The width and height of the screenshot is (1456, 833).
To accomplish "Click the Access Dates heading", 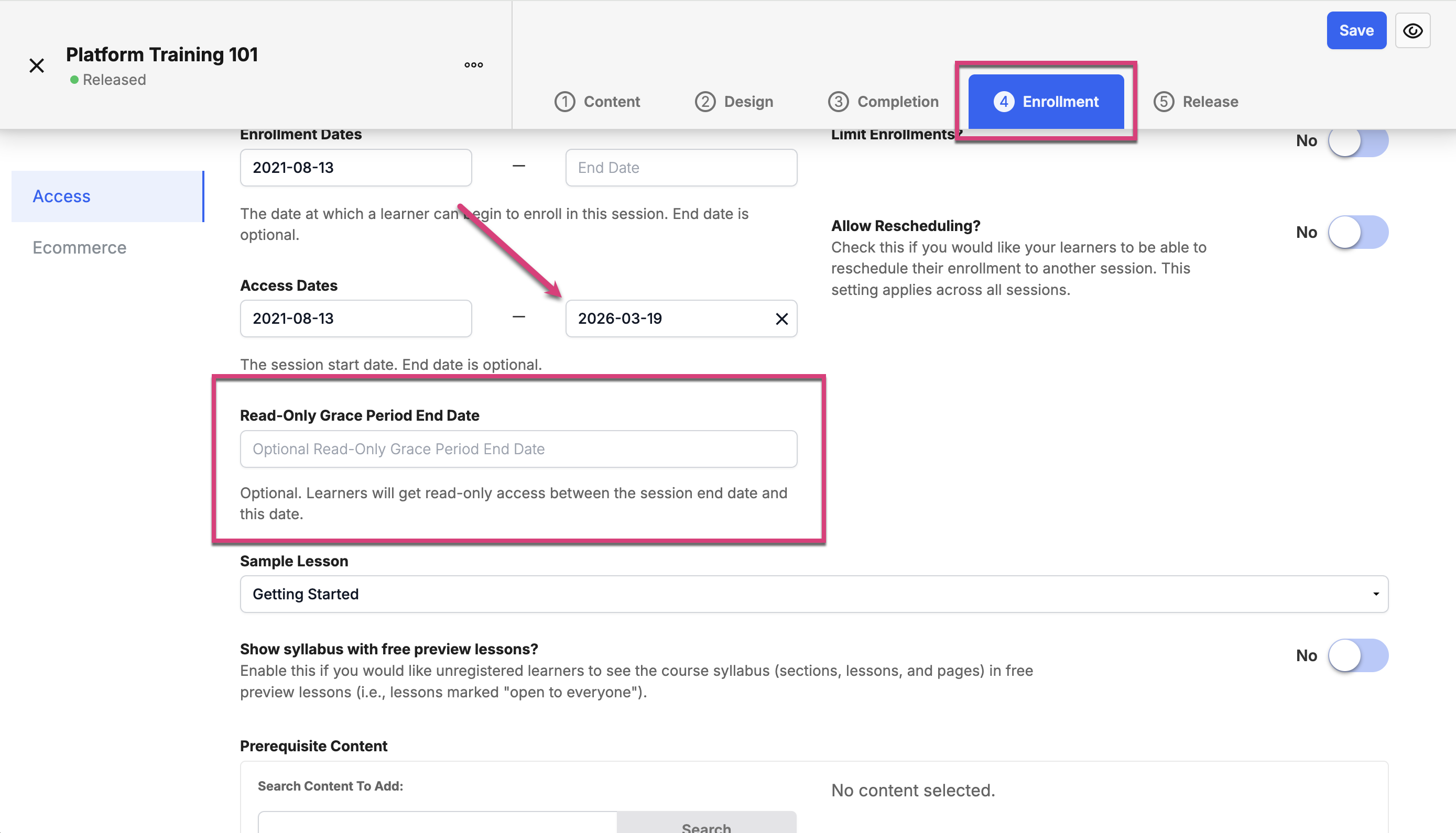I will [x=289, y=286].
